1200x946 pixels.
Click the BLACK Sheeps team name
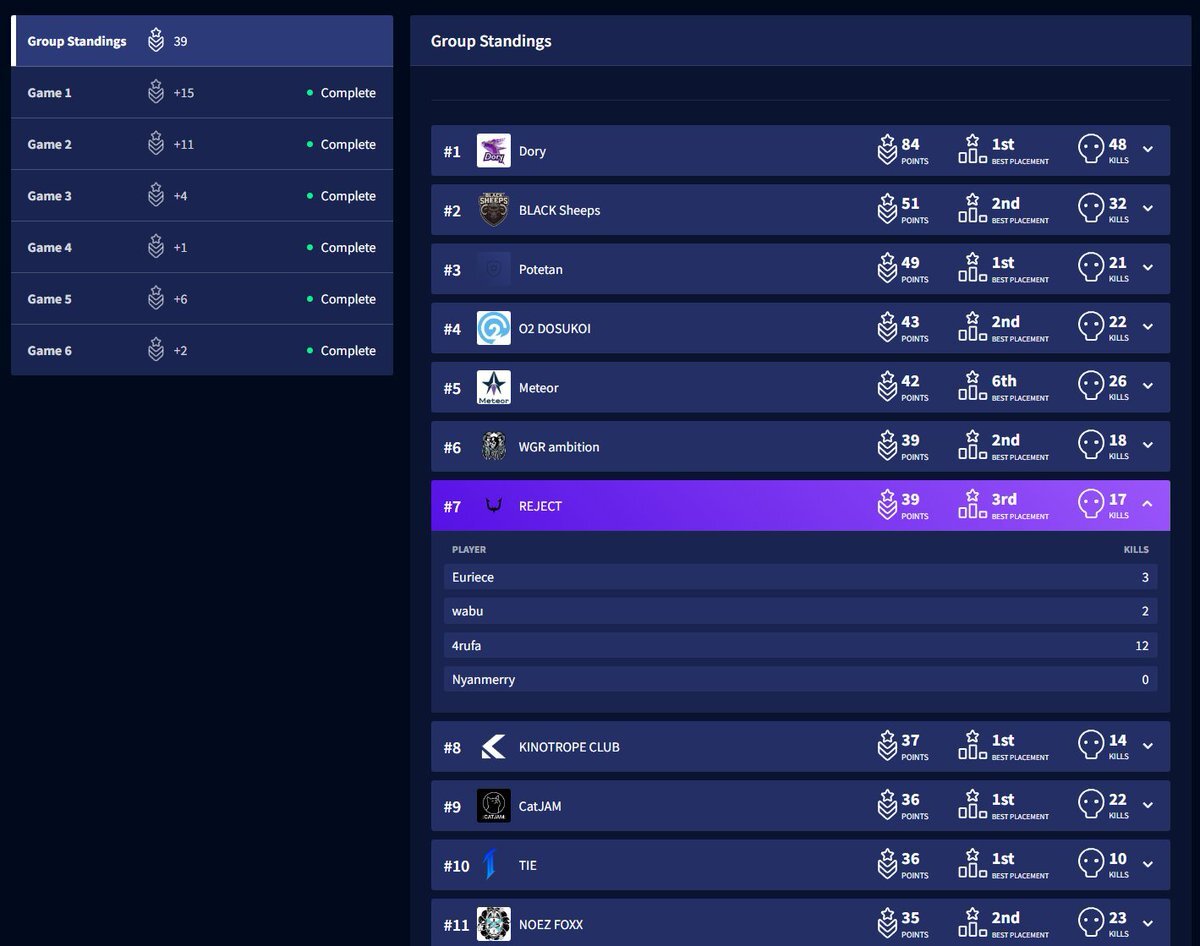tap(559, 211)
